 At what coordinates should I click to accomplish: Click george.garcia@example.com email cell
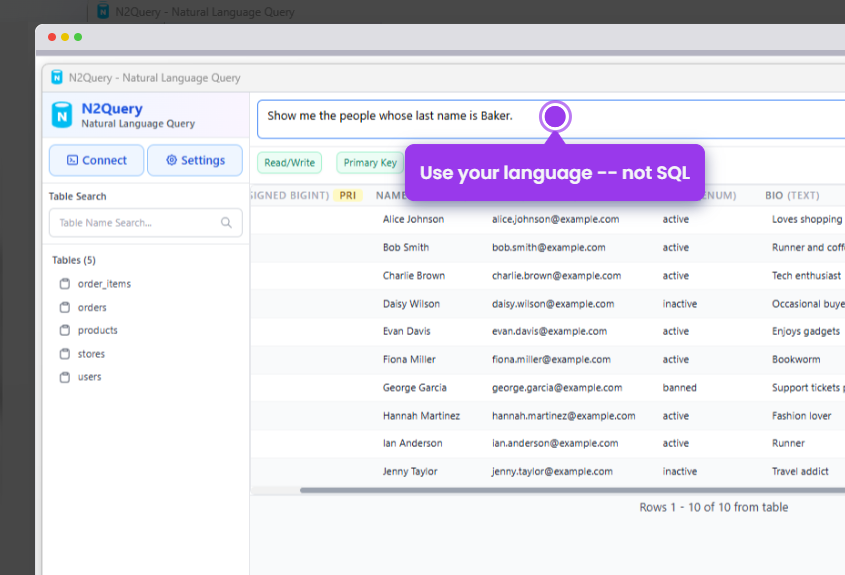[x=557, y=387]
